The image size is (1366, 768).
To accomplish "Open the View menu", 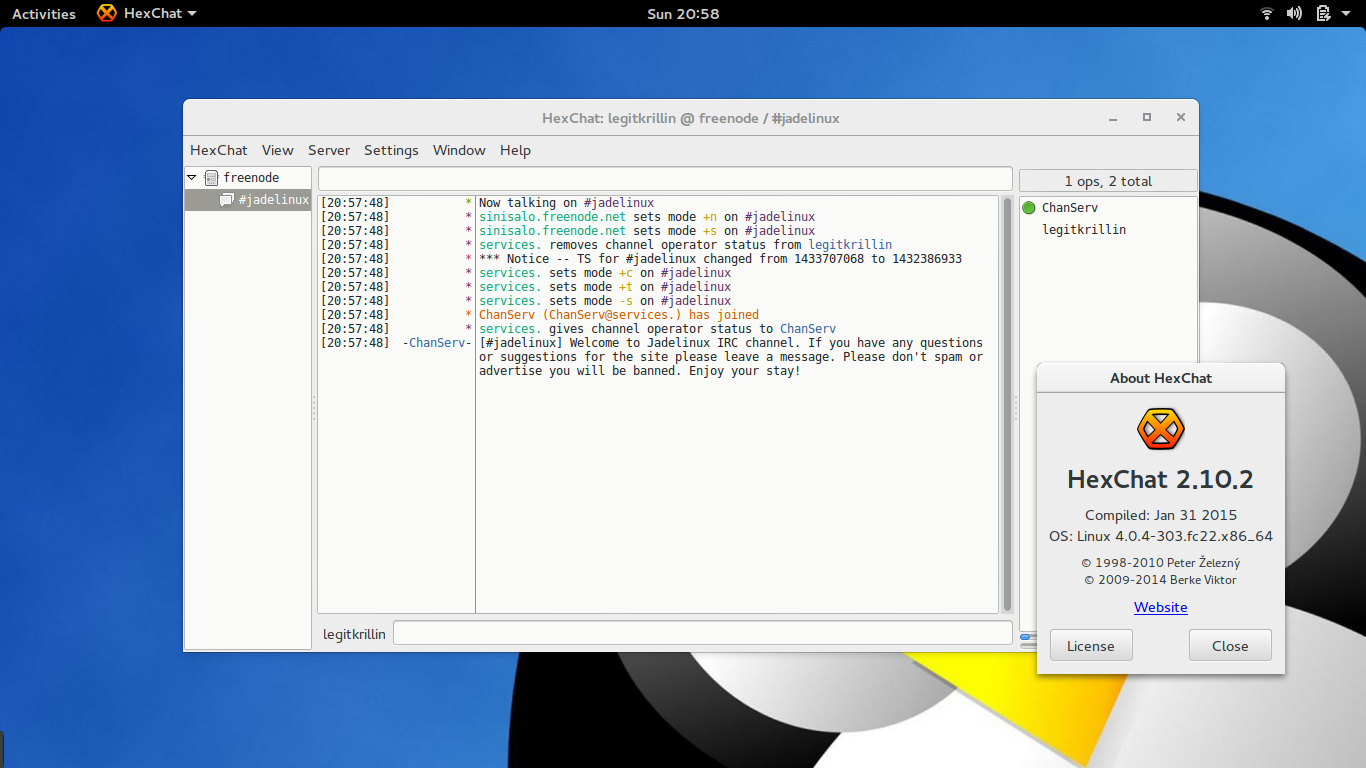I will pyautogui.click(x=277, y=150).
